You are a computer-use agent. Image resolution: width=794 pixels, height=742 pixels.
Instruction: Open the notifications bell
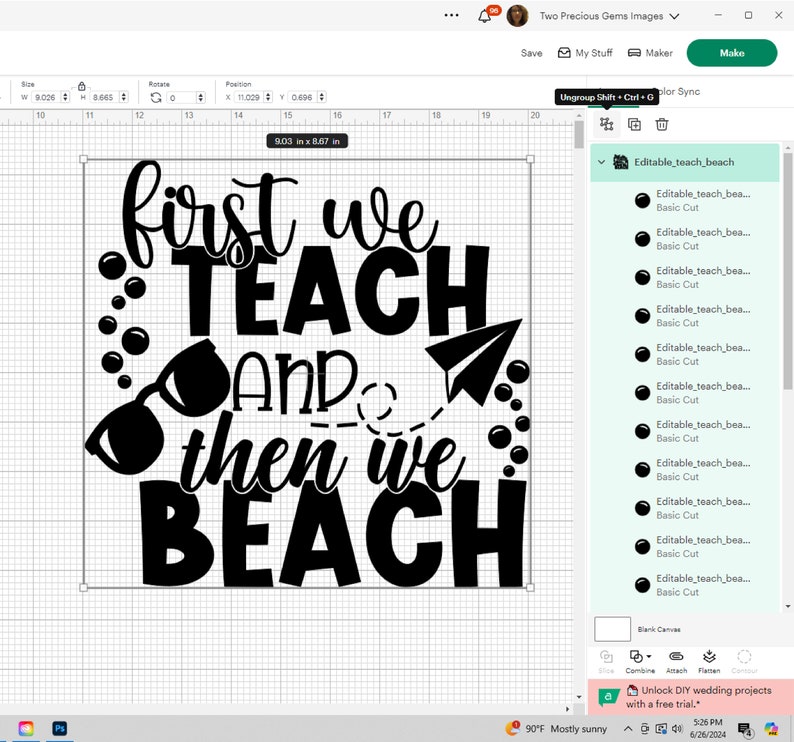tap(485, 16)
